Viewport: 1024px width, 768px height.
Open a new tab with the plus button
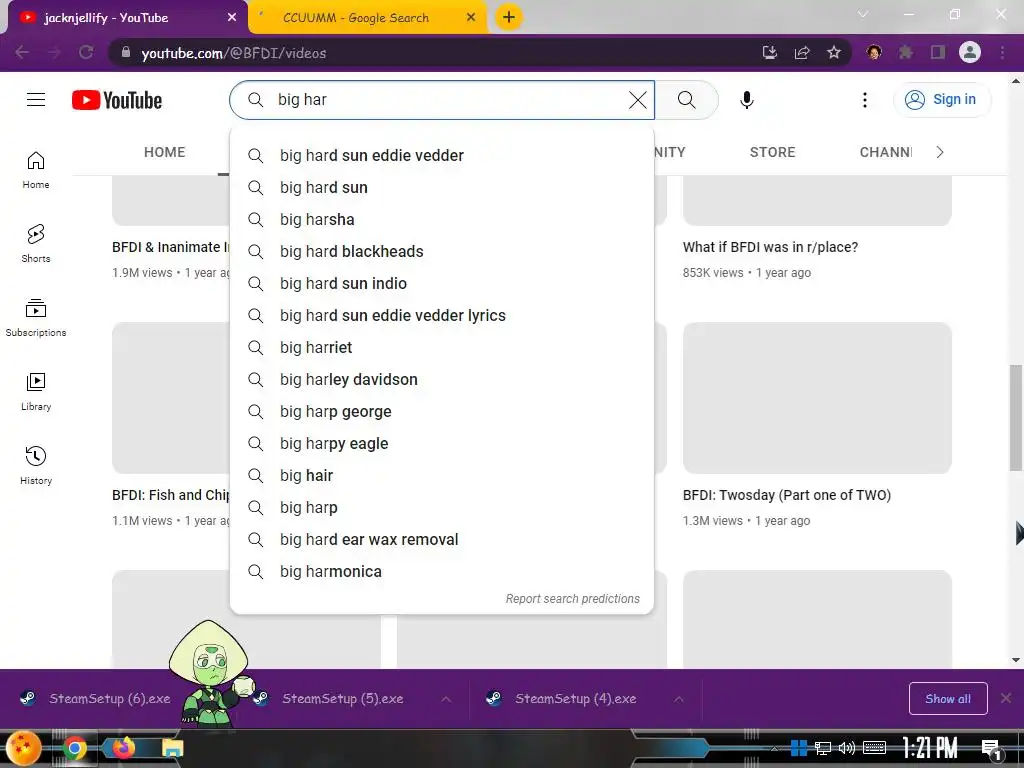pyautogui.click(x=509, y=17)
